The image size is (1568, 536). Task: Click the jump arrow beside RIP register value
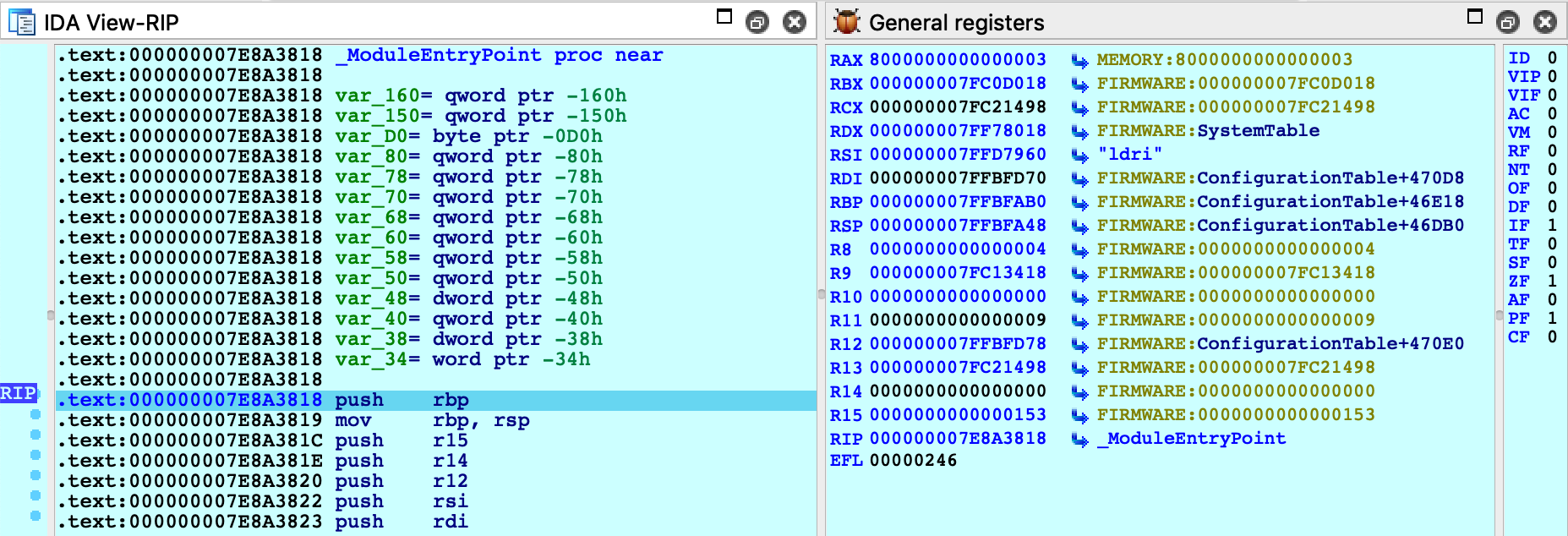click(x=1079, y=440)
